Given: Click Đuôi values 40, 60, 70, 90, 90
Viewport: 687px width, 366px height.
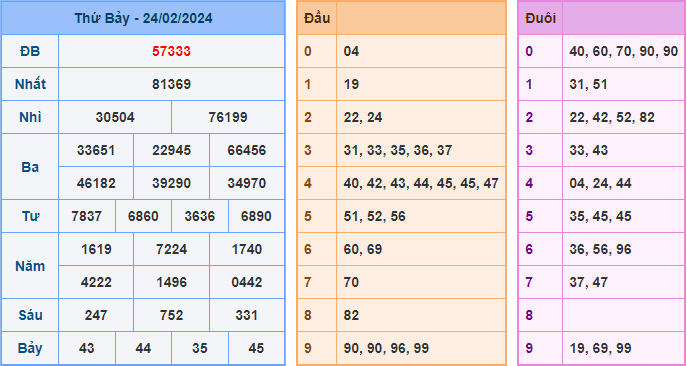Looking at the screenshot, I should click(624, 52).
